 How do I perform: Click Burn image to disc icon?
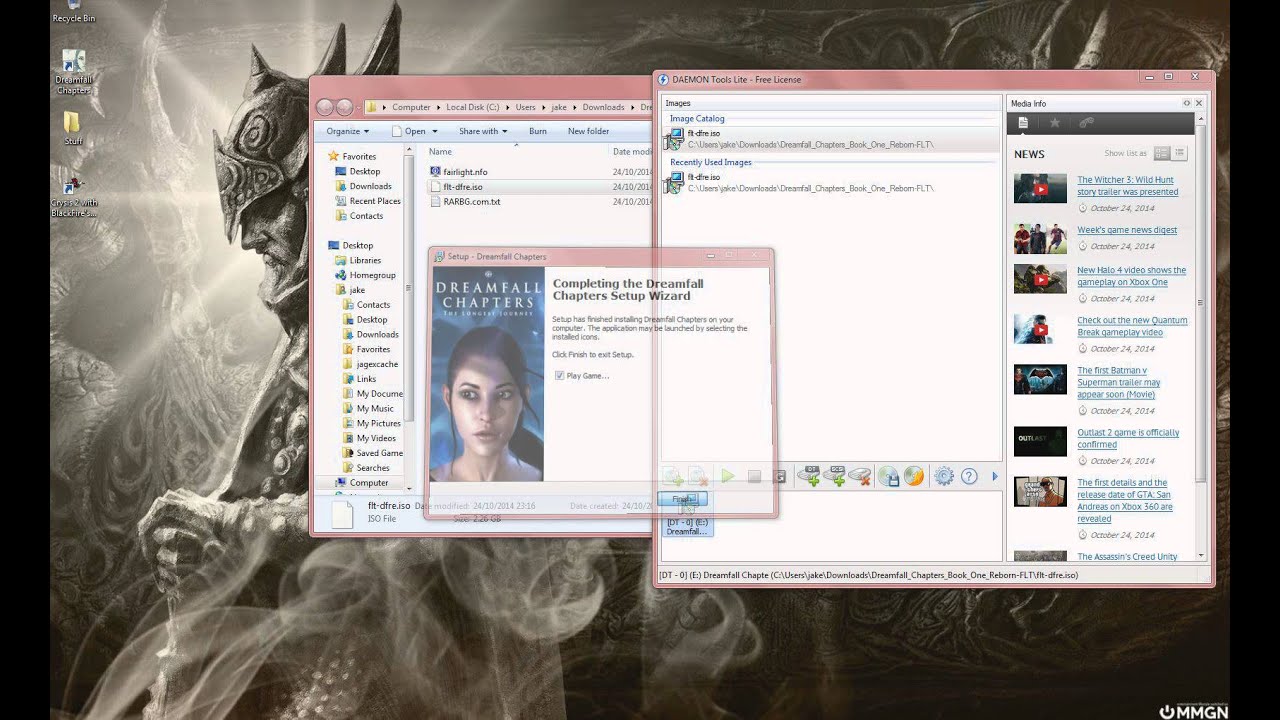tap(914, 477)
